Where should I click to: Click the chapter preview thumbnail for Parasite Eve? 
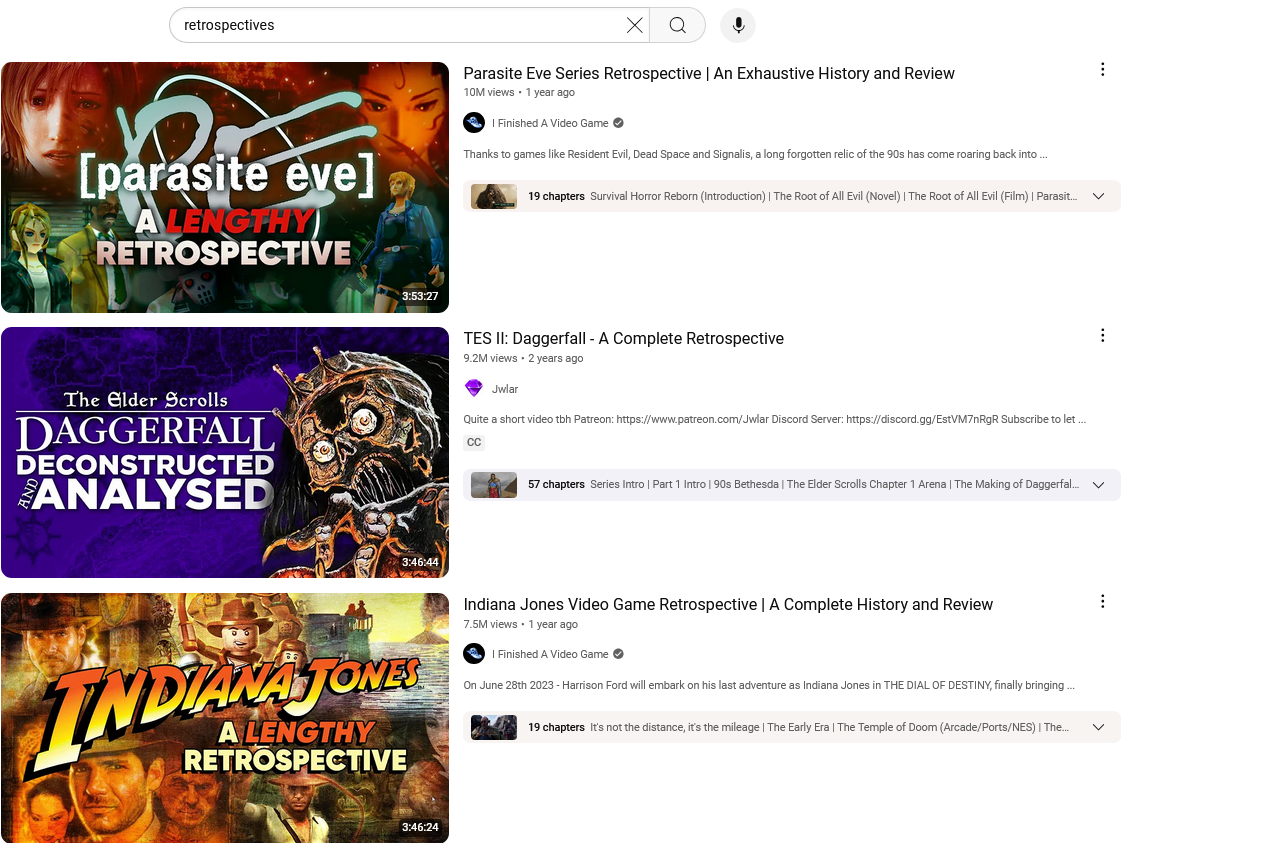pos(494,196)
